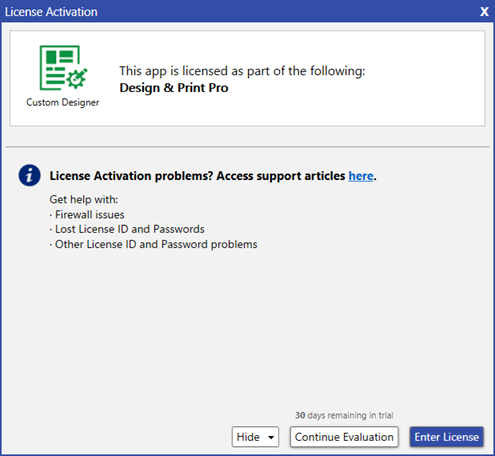Click the 'Get help with:' text
The width and height of the screenshot is (495, 456).
point(84,200)
